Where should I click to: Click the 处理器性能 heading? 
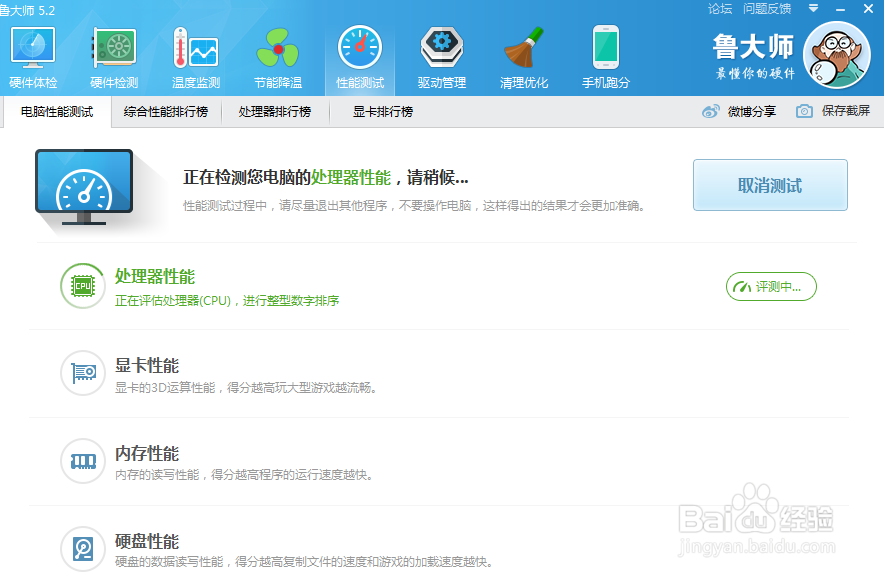155,276
